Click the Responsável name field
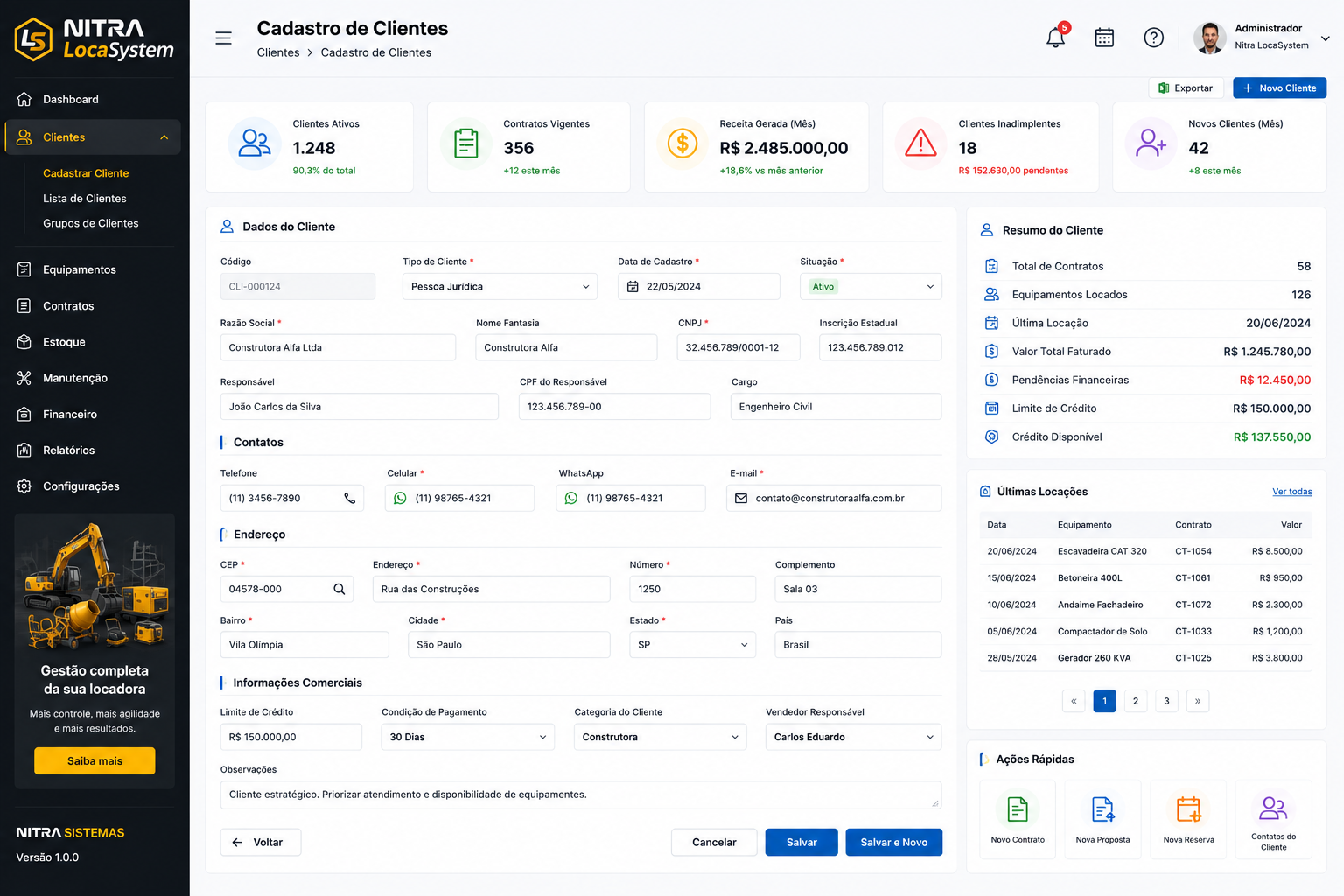Viewport: 1344px width, 896px height. (x=360, y=407)
